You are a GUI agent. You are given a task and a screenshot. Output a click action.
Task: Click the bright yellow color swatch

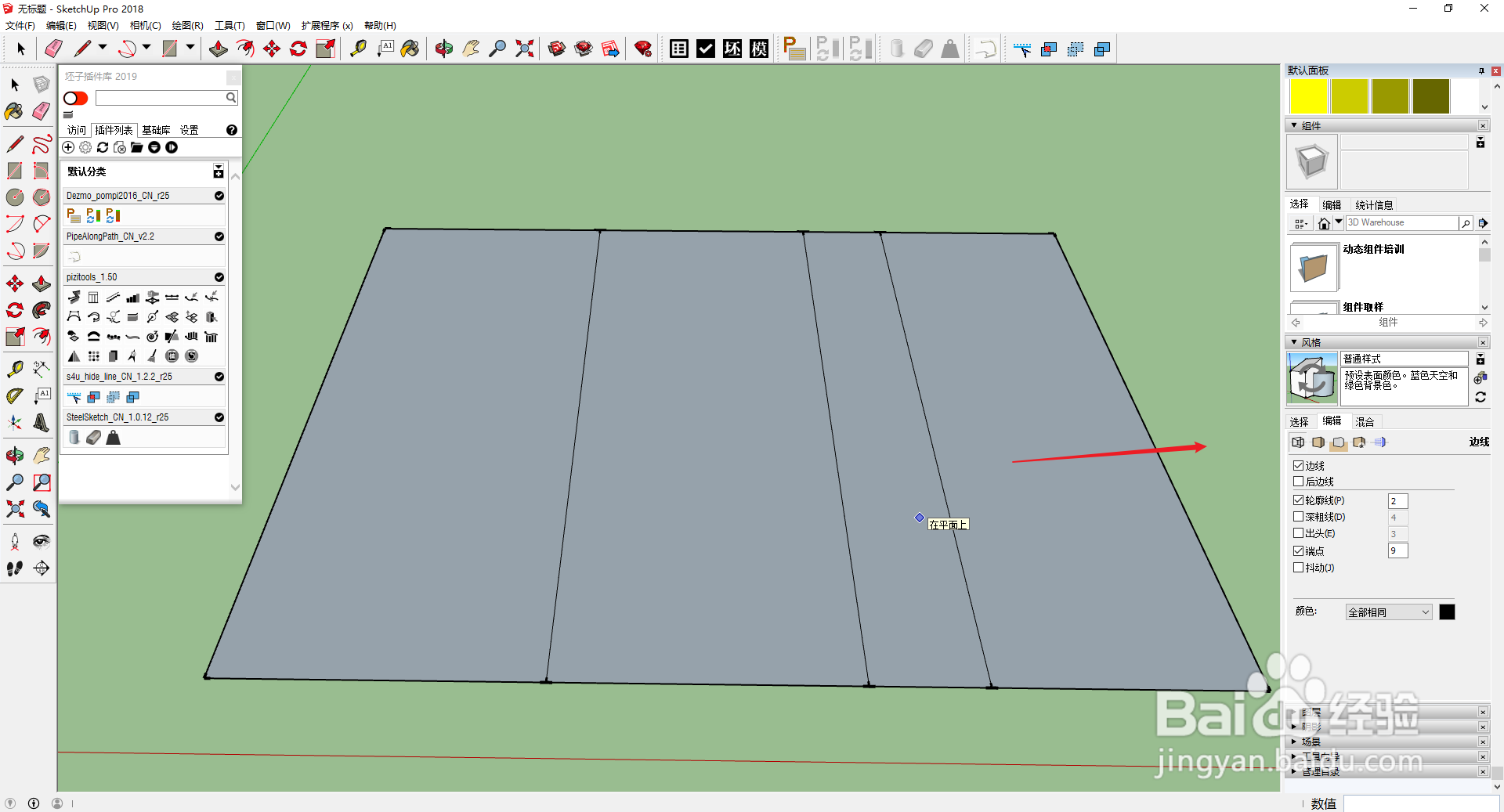[1308, 96]
